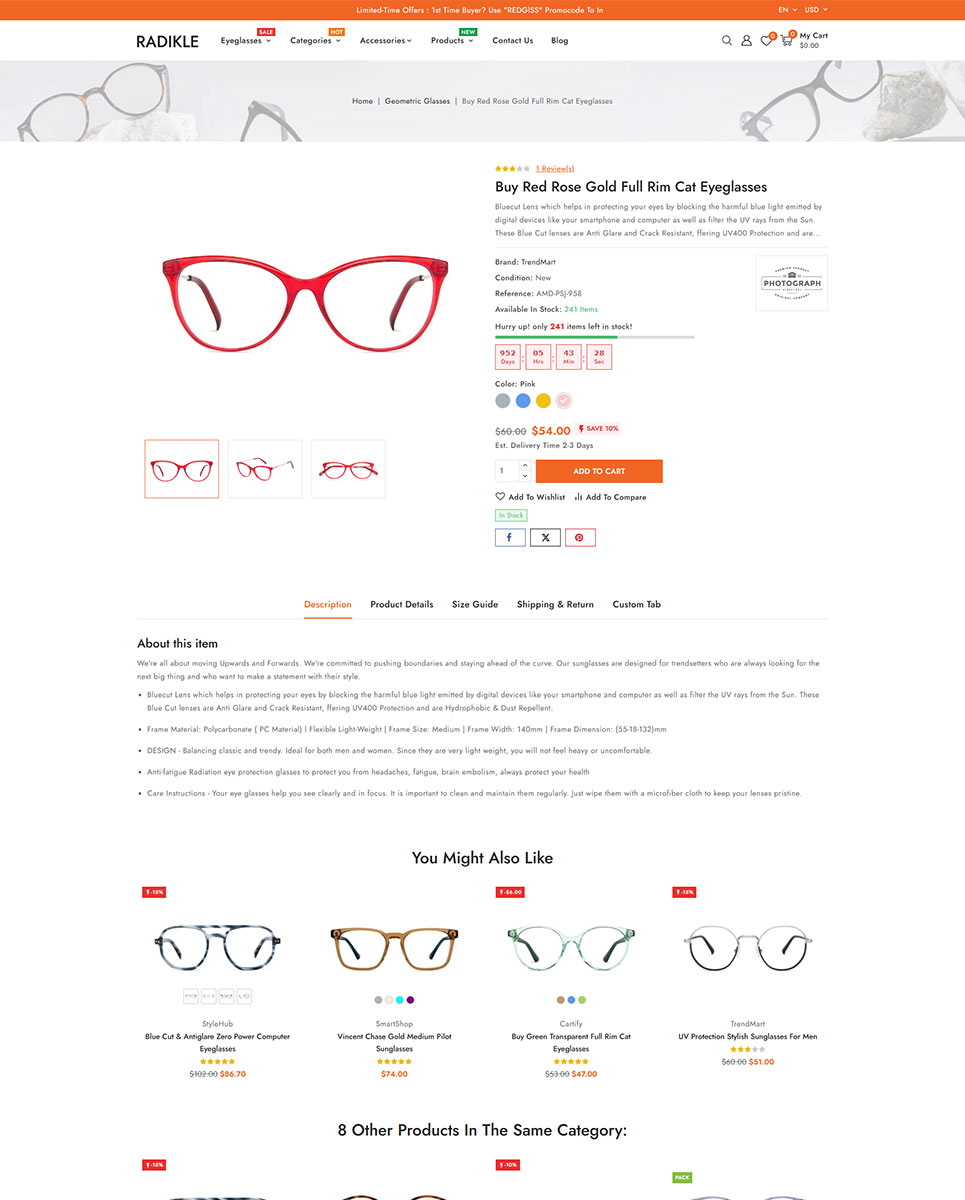
Task: Select the blue color option
Action: pos(523,401)
